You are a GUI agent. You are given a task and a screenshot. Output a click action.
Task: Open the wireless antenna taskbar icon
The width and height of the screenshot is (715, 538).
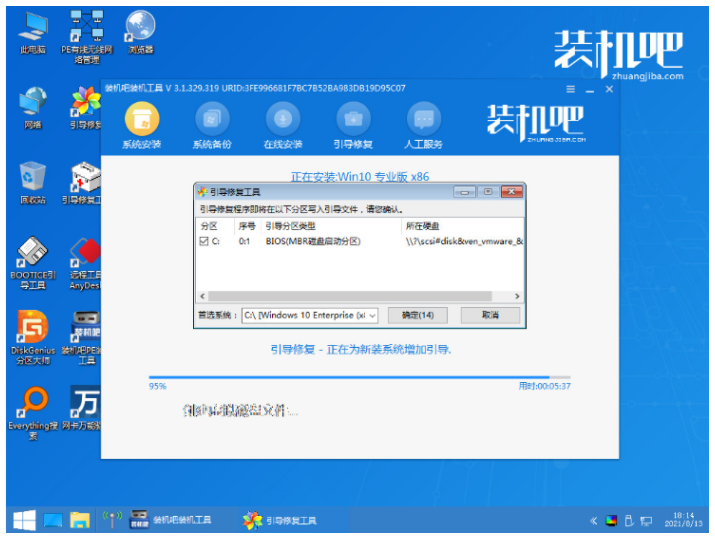(x=112, y=520)
